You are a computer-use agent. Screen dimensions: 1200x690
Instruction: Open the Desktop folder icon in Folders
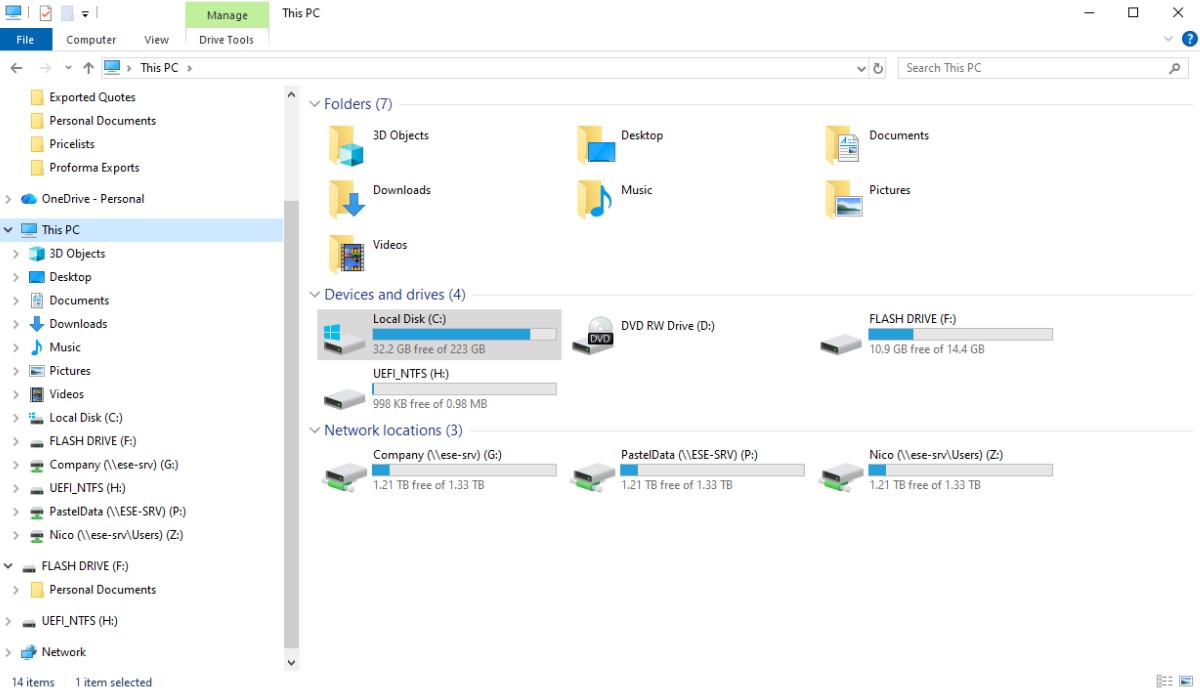pos(596,145)
